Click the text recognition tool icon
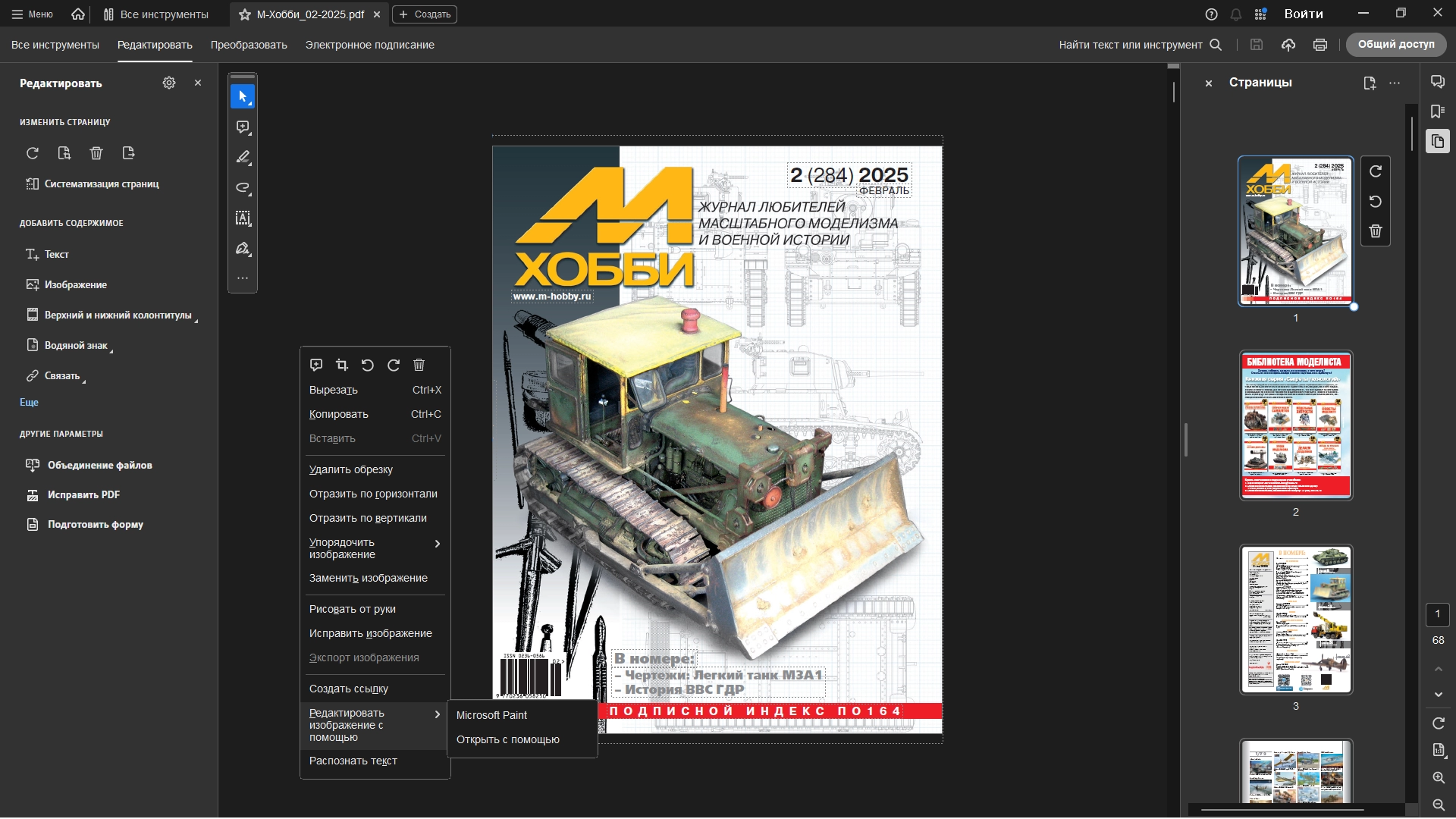1456x819 pixels. [243, 218]
